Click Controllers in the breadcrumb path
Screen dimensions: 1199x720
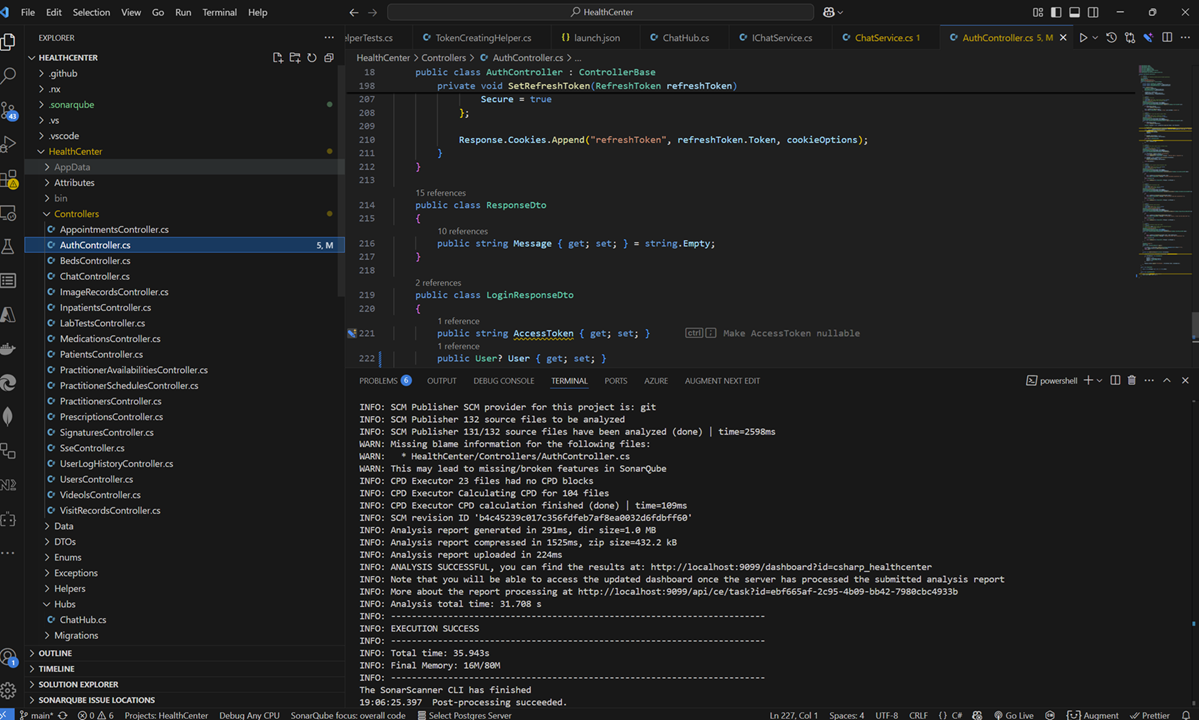pos(444,58)
